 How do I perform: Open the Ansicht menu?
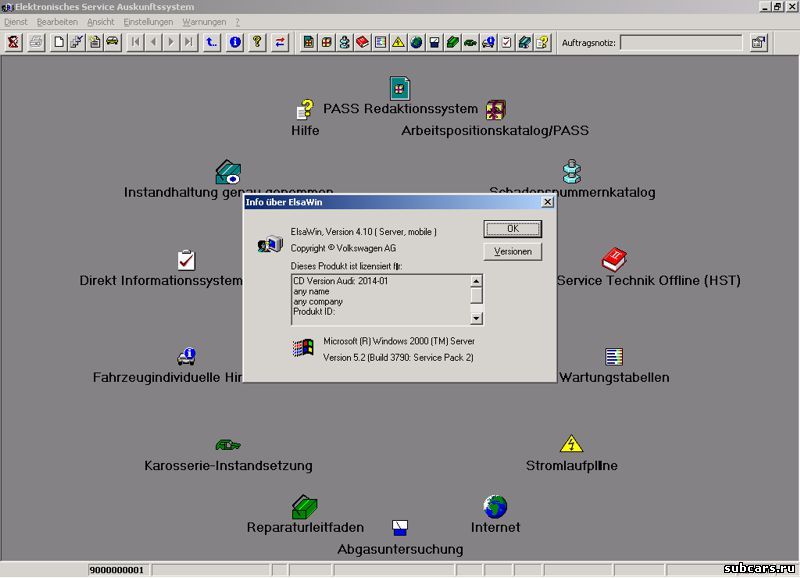pos(101,22)
